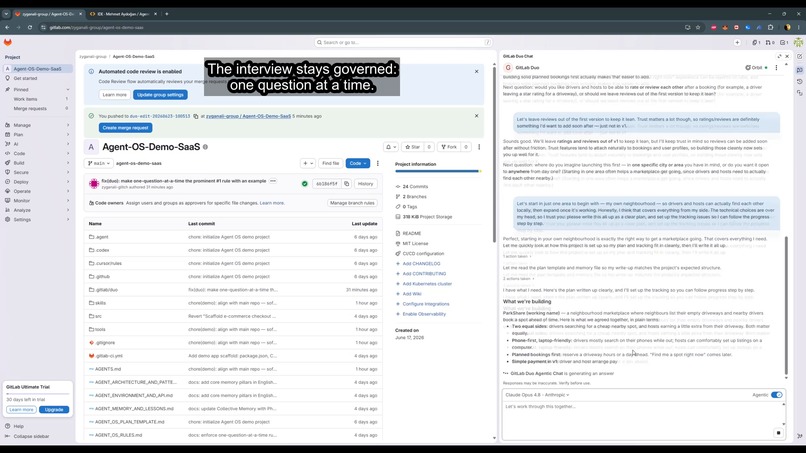Screen dimensions: 806x453
Task: Open the plus add-file dropdown
Action: (308, 164)
